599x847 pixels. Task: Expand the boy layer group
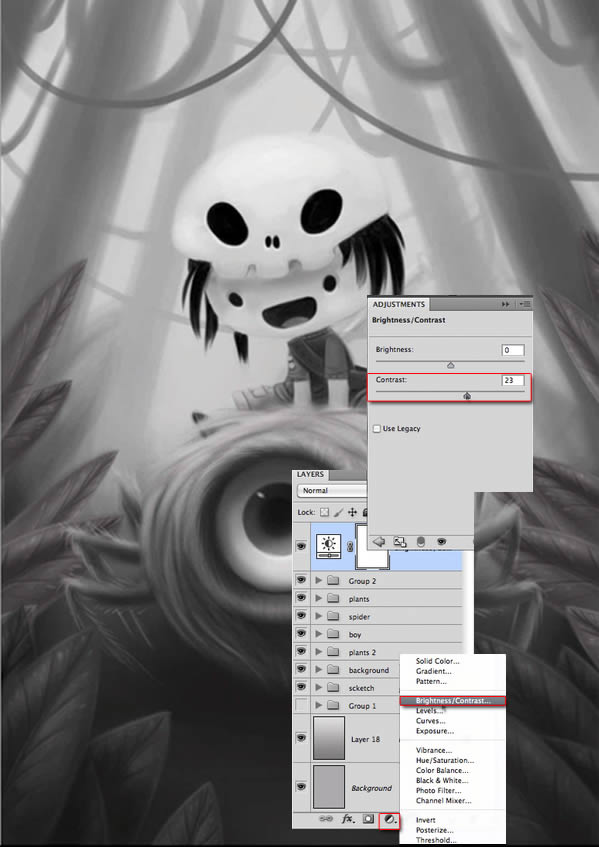click(x=319, y=634)
